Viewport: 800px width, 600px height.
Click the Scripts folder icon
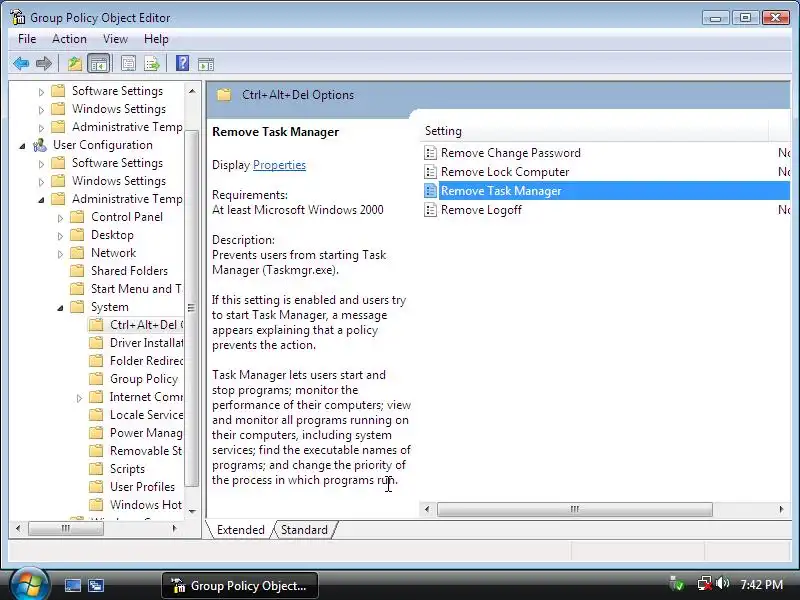96,469
